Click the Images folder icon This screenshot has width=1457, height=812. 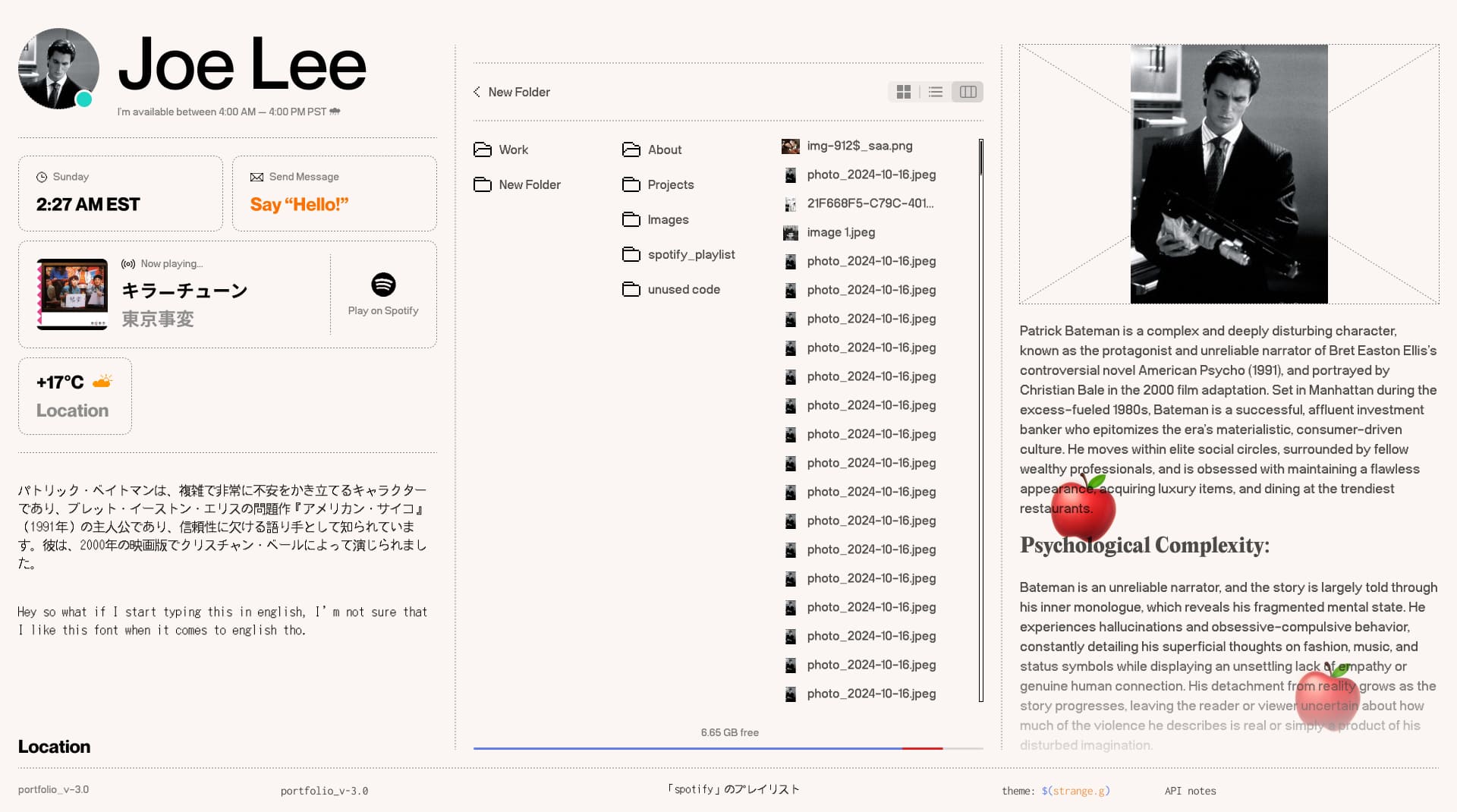tap(631, 219)
